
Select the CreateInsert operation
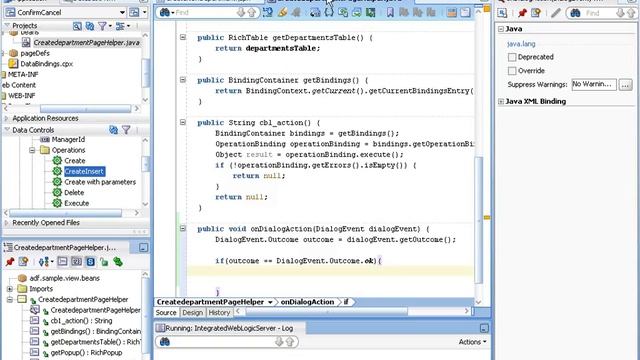click(x=84, y=171)
